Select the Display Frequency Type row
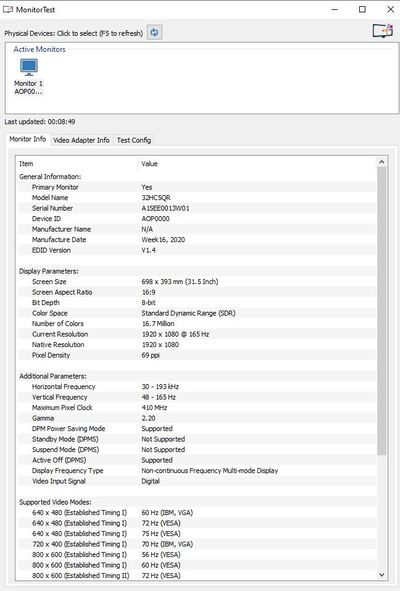This screenshot has width=400, height=591. coord(196,470)
